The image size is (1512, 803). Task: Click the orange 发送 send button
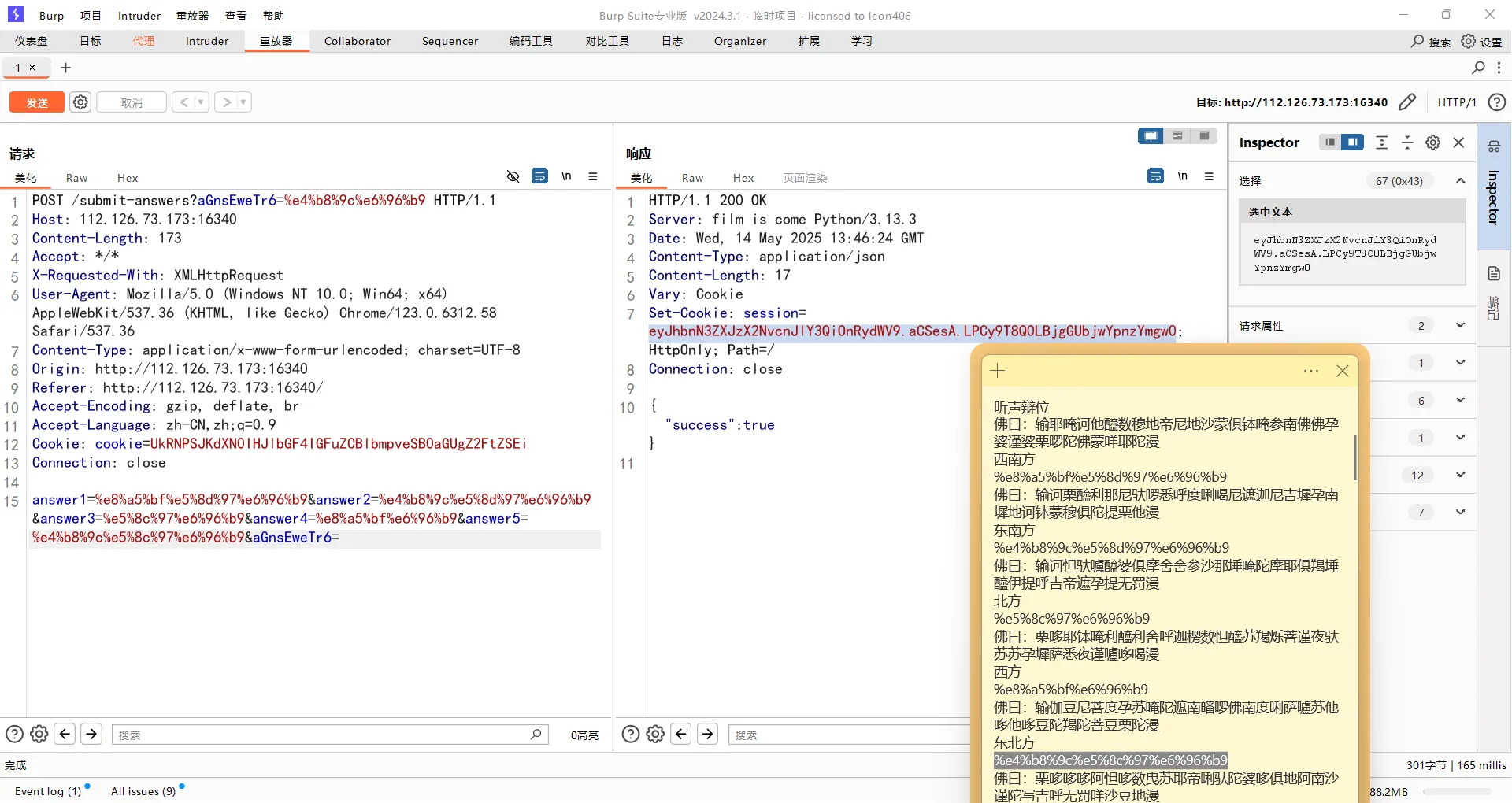click(37, 102)
